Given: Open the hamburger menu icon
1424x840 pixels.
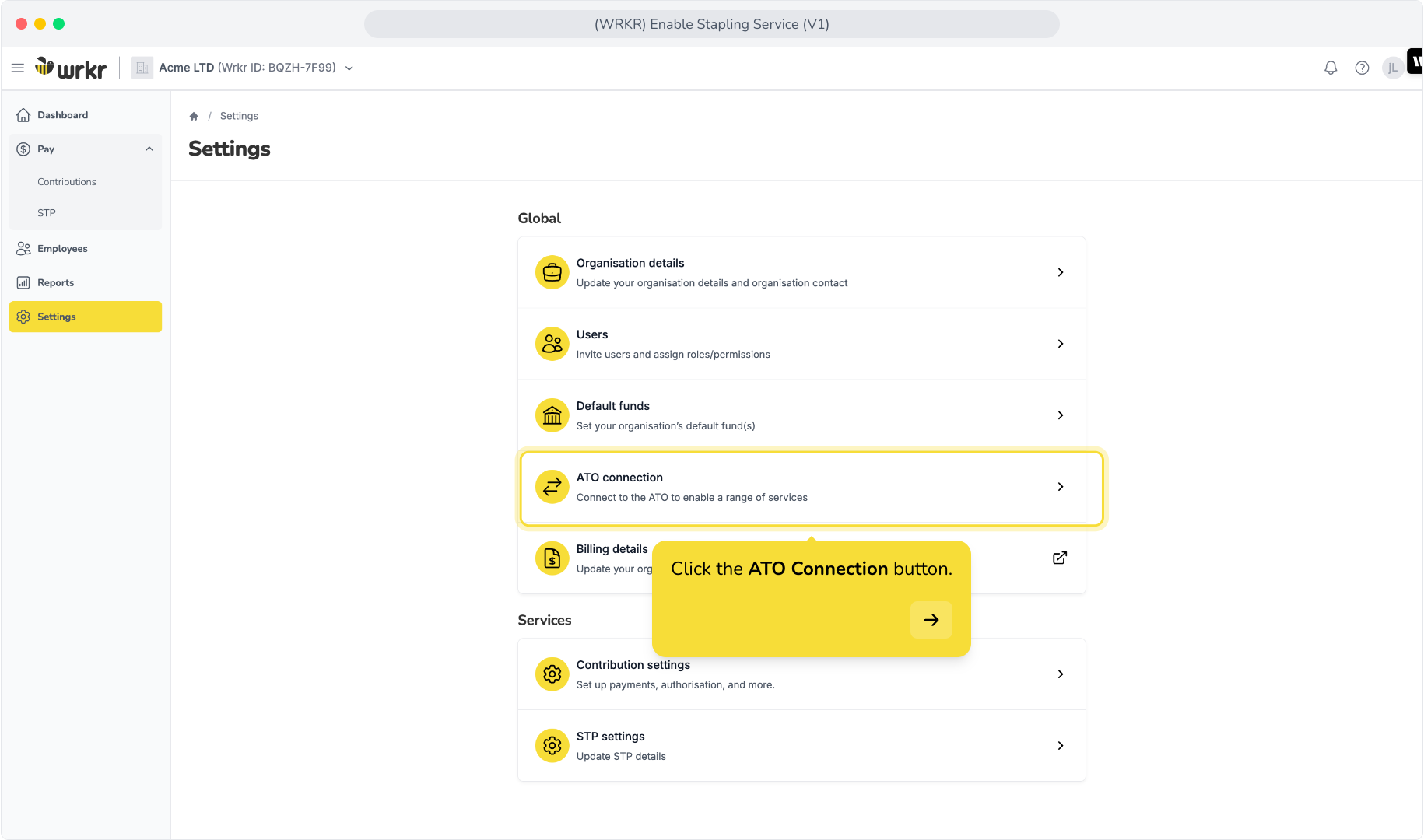Looking at the screenshot, I should [x=18, y=68].
